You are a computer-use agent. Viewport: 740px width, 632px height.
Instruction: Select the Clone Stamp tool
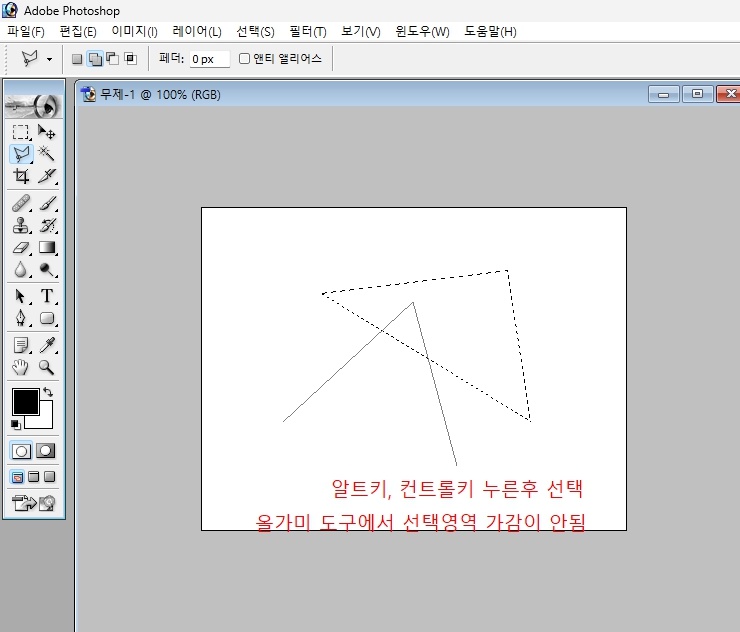21,226
